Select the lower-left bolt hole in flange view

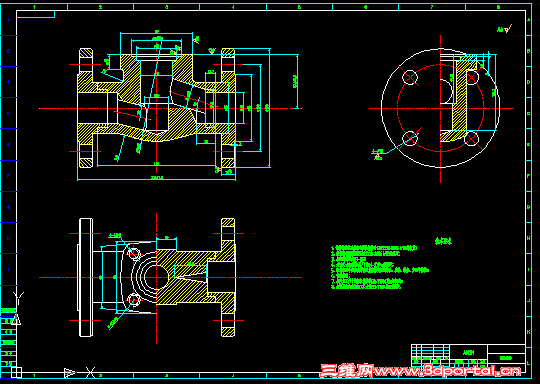pos(410,138)
